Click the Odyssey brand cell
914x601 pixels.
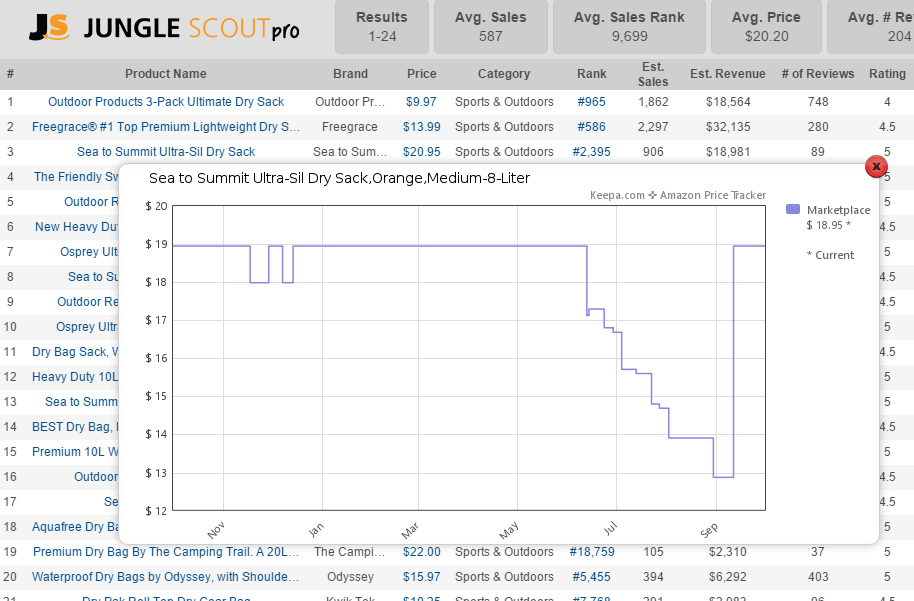(350, 577)
